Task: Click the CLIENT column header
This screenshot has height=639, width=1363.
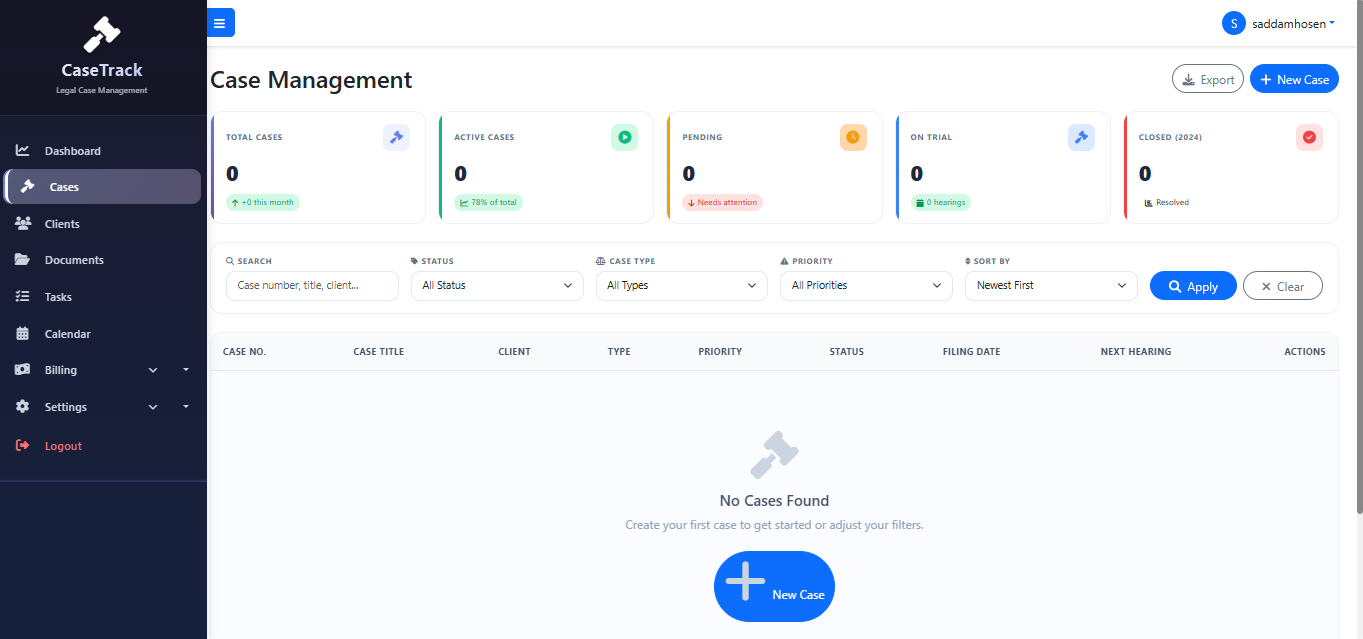Action: pos(515,352)
